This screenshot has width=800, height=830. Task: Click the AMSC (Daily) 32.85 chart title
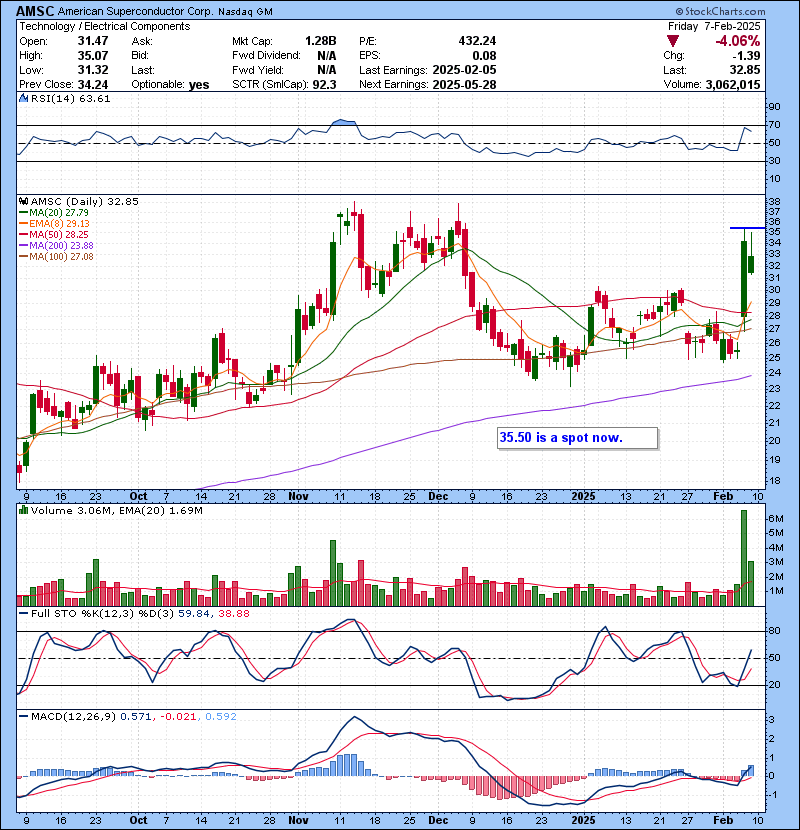[85, 201]
